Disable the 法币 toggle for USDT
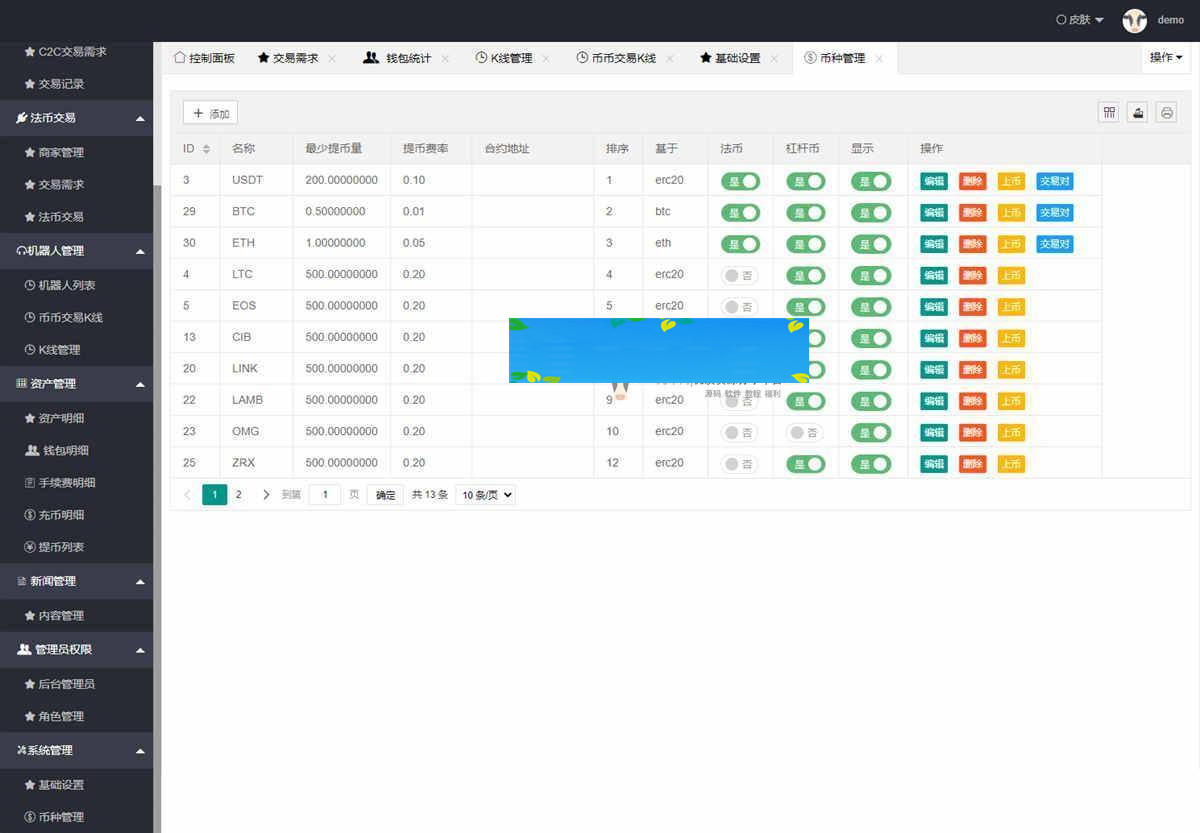This screenshot has height=833, width=1200. coord(740,180)
